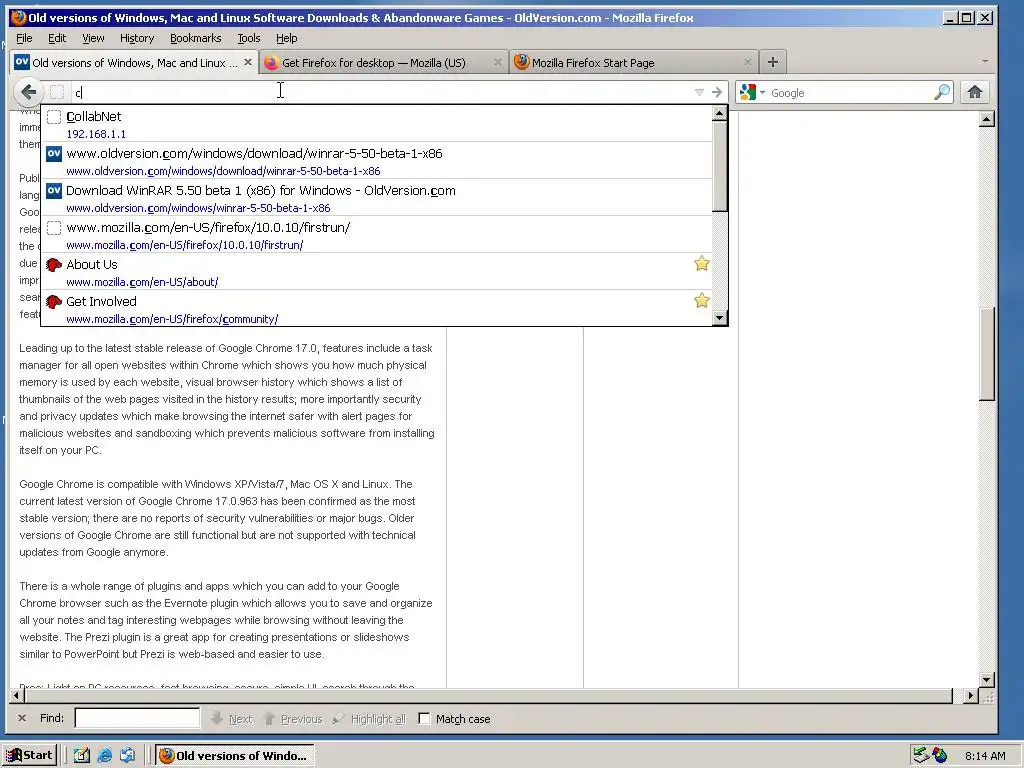
Task: Click the Firefox logo in the title bar
Action: [x=18, y=18]
